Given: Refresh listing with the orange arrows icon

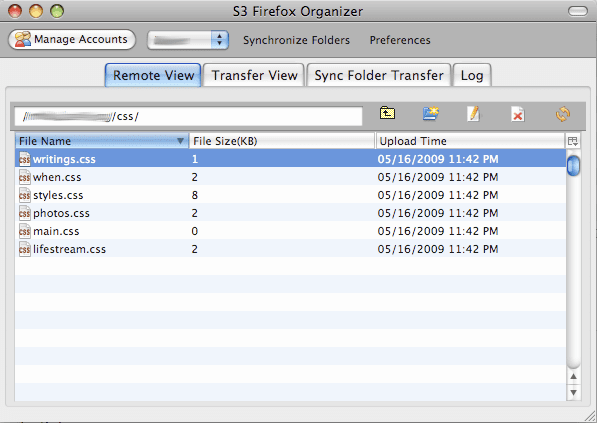Looking at the screenshot, I should (x=563, y=114).
